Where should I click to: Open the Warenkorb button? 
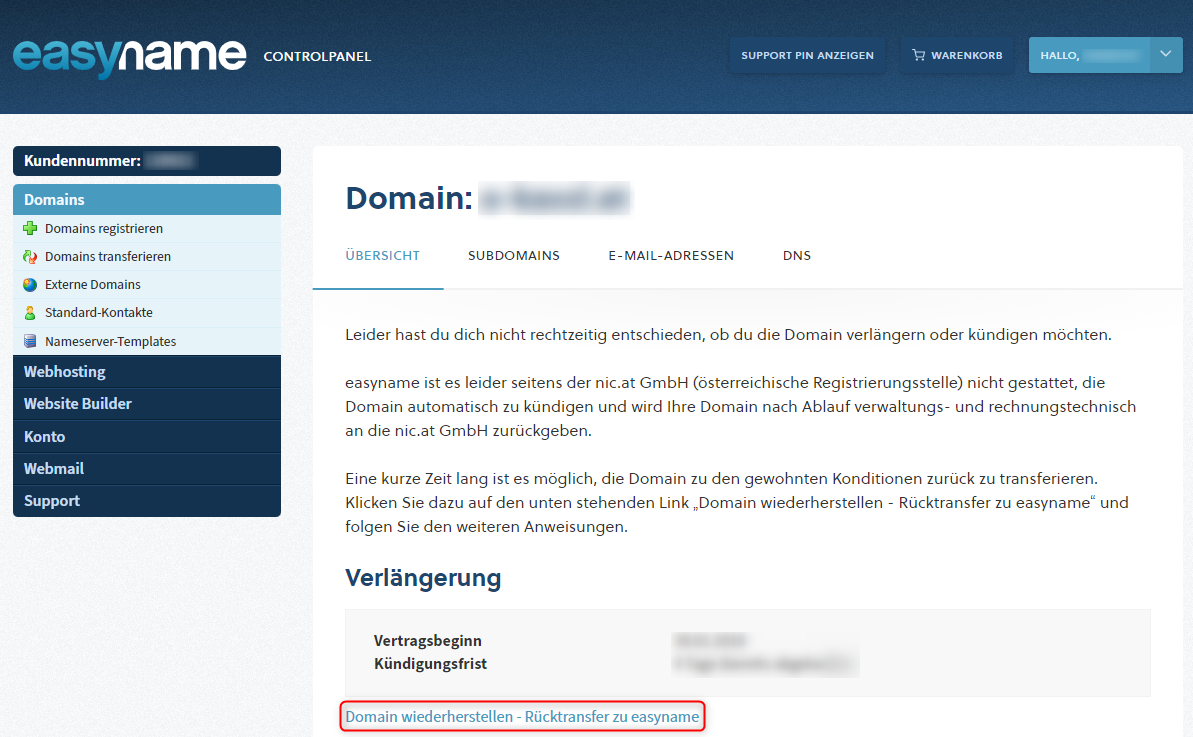957,55
